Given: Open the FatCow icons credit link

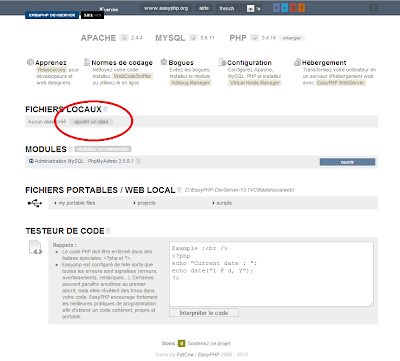Looking at the screenshot, I should click(x=185, y=354).
